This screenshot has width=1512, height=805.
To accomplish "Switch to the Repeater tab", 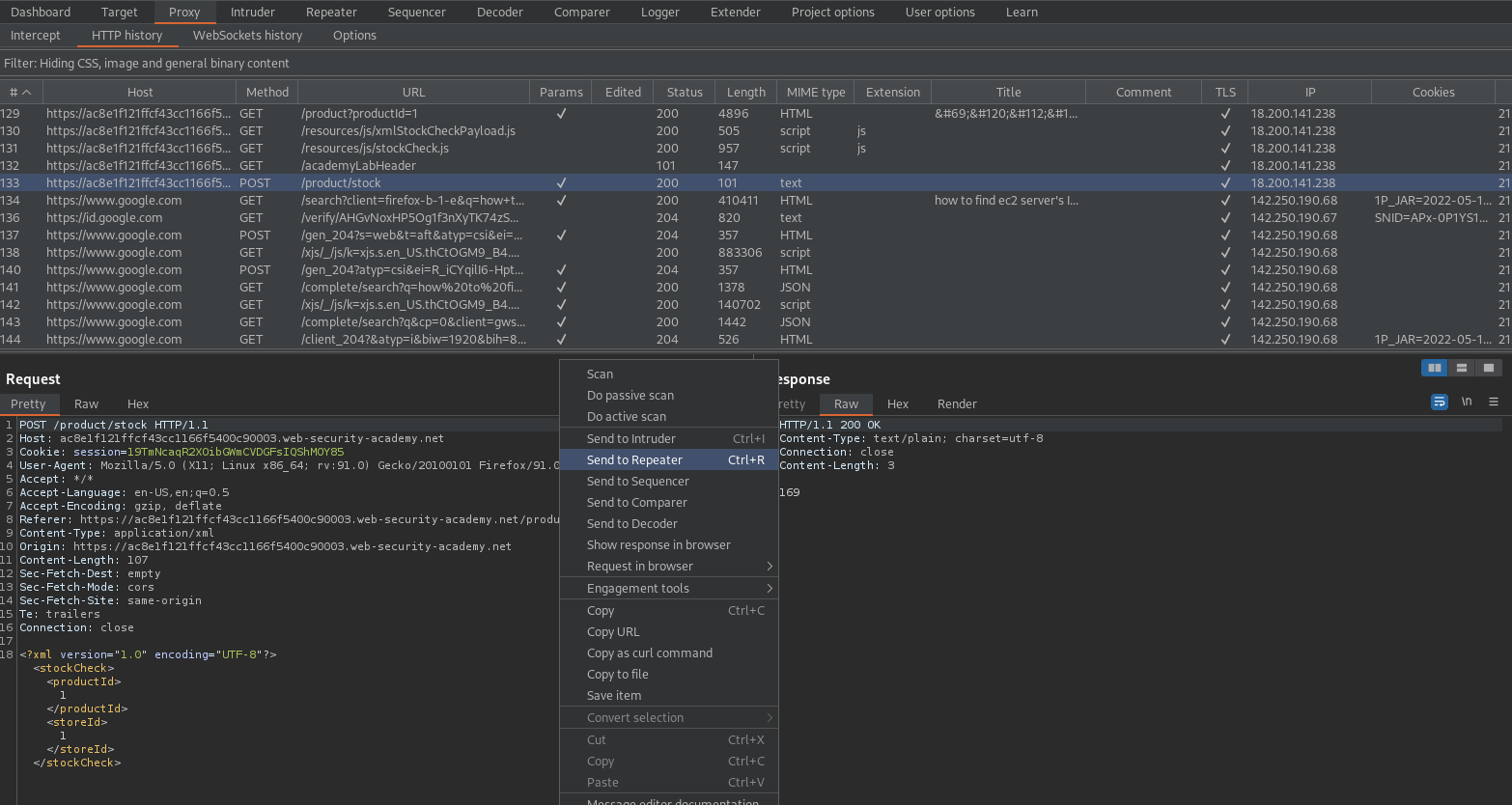I will coord(331,12).
